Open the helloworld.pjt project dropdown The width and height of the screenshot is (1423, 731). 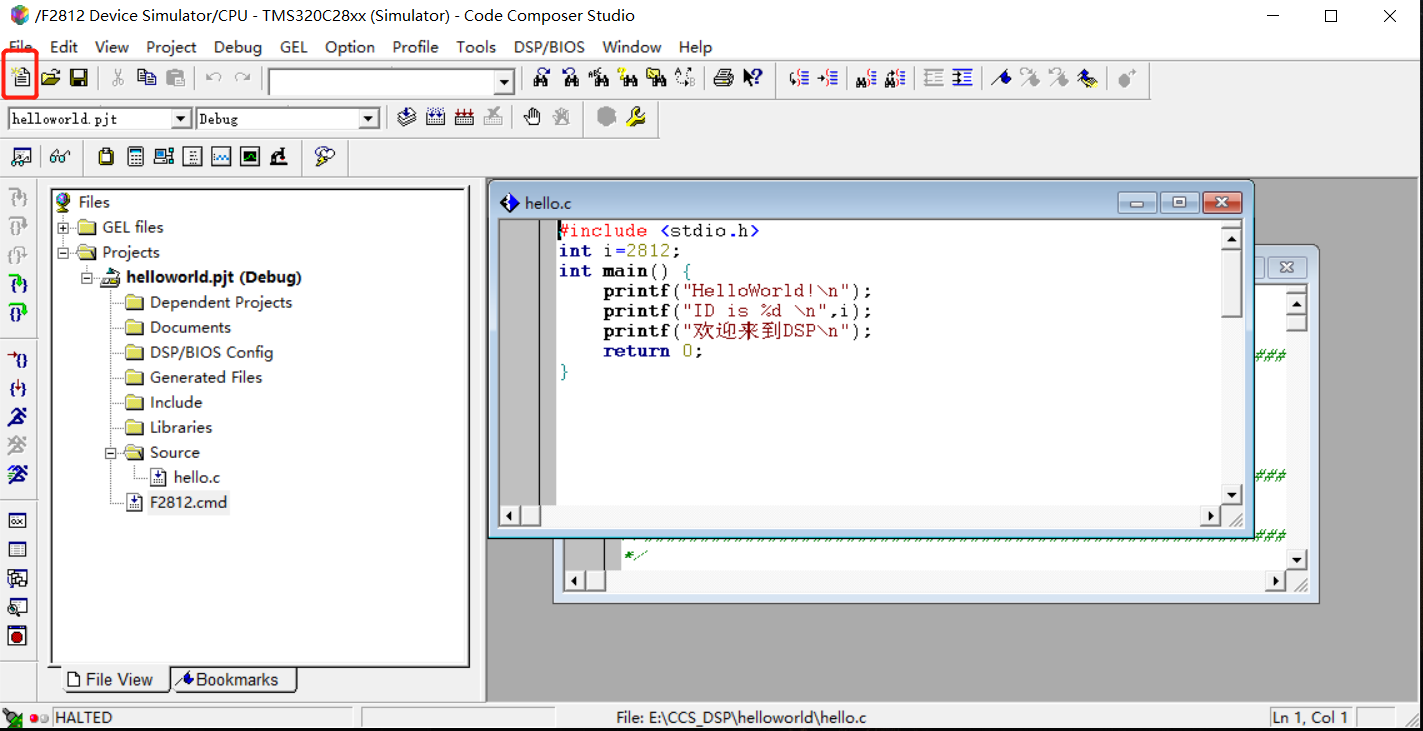[181, 119]
